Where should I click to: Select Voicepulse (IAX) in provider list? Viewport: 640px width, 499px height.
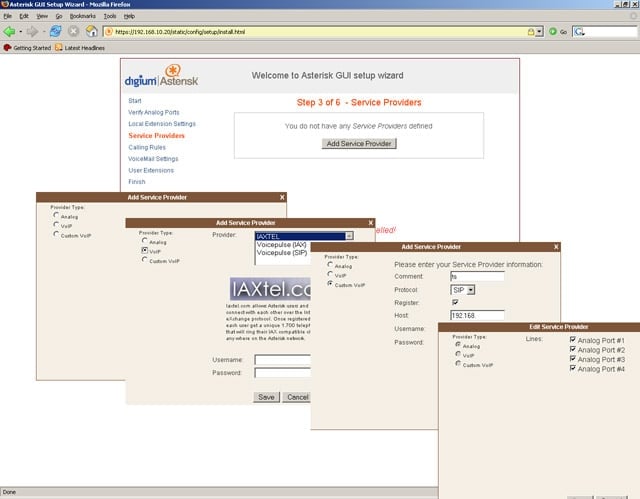tap(282, 244)
